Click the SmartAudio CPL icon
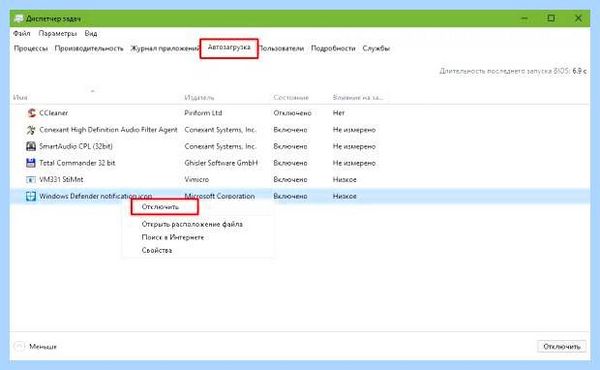This screenshot has width=600, height=370. 31,146
